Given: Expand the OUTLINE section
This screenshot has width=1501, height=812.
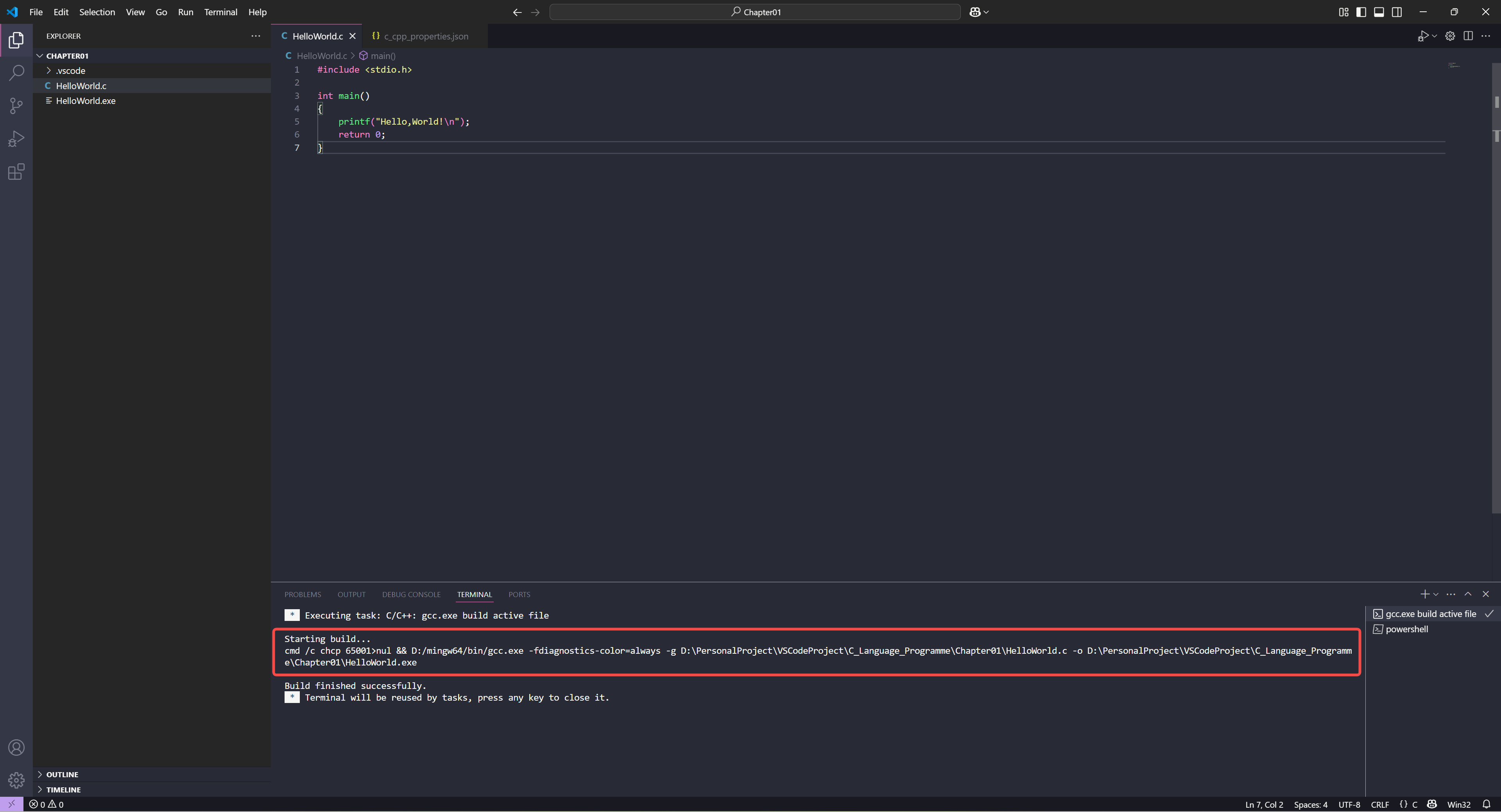Looking at the screenshot, I should pos(62,774).
